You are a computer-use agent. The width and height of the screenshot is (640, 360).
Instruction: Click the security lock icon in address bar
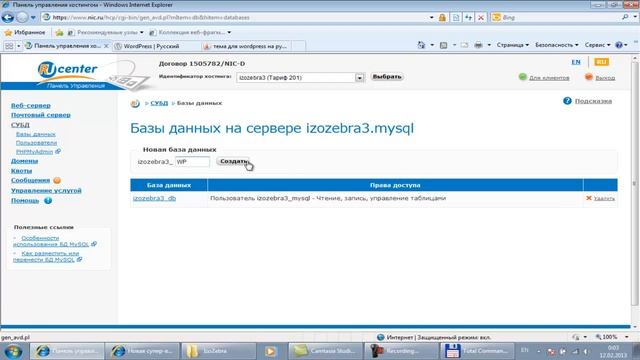coord(442,18)
